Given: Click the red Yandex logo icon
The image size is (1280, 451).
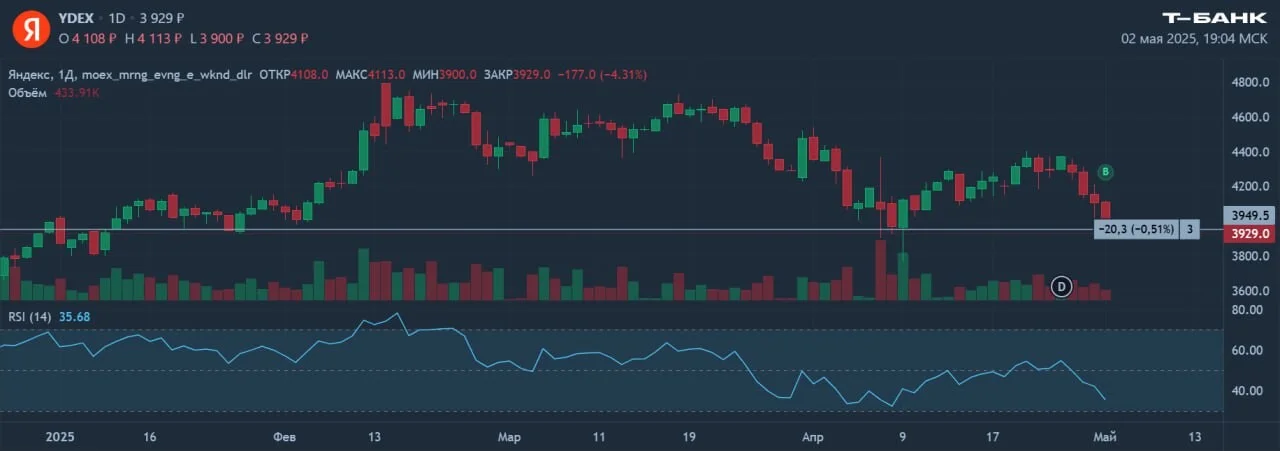Looking at the screenshot, I should tap(31, 28).
